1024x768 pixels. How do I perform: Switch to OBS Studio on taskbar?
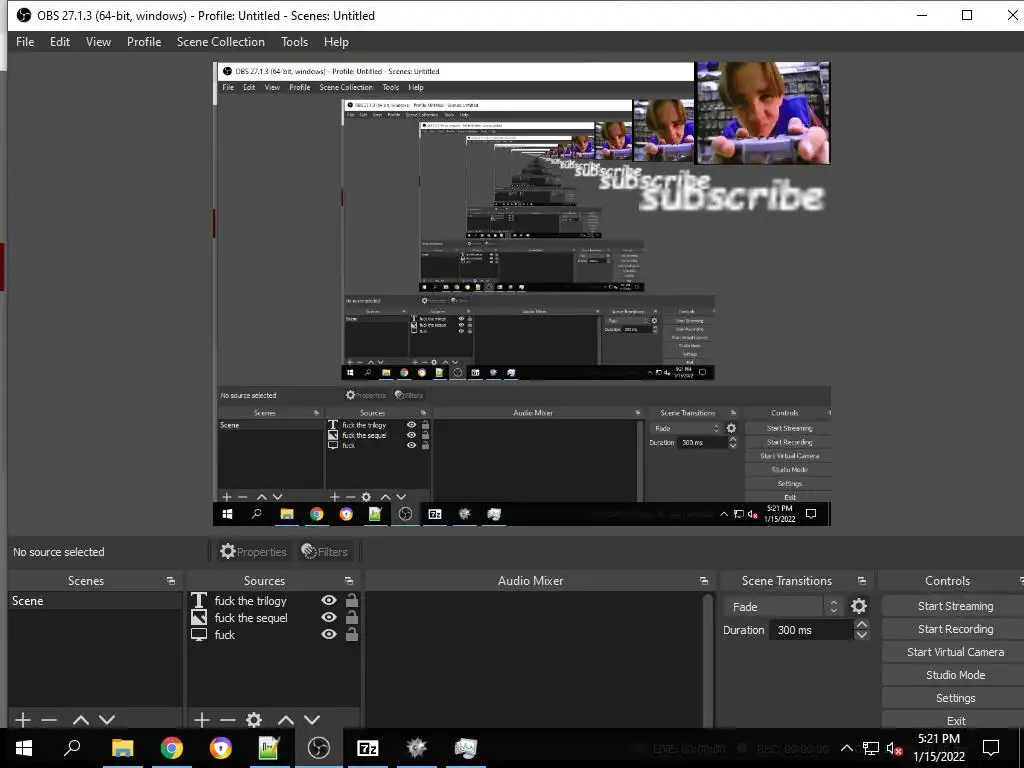(319, 748)
